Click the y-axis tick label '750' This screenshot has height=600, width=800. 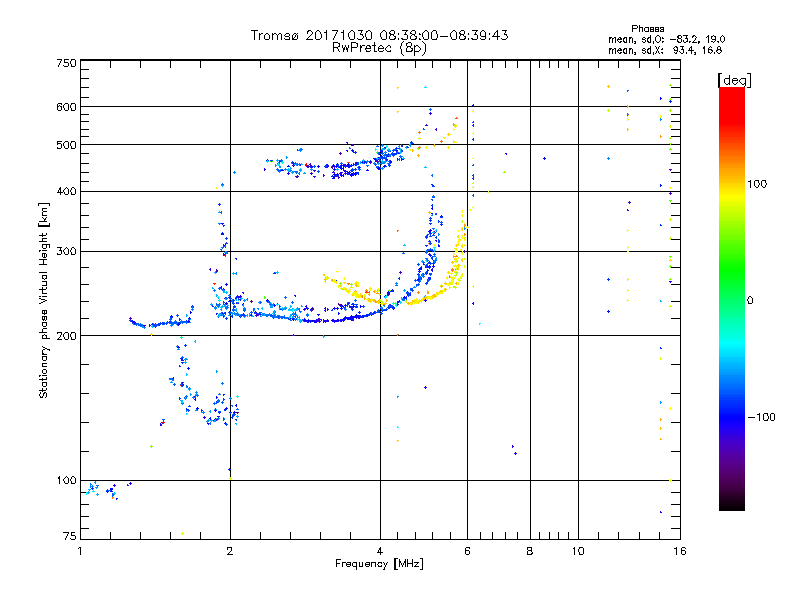pyautogui.click(x=66, y=63)
